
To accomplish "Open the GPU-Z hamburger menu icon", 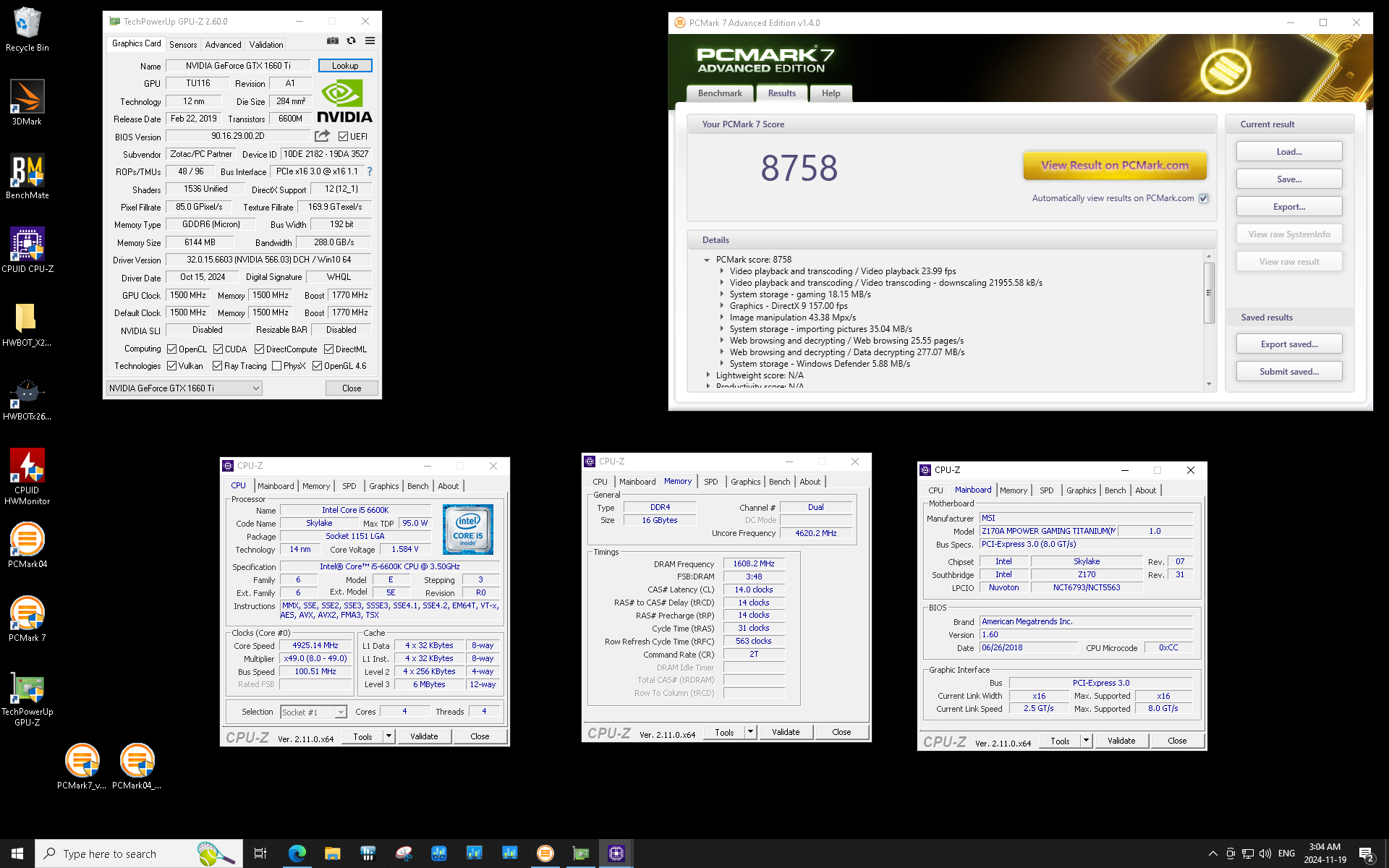I will (370, 41).
